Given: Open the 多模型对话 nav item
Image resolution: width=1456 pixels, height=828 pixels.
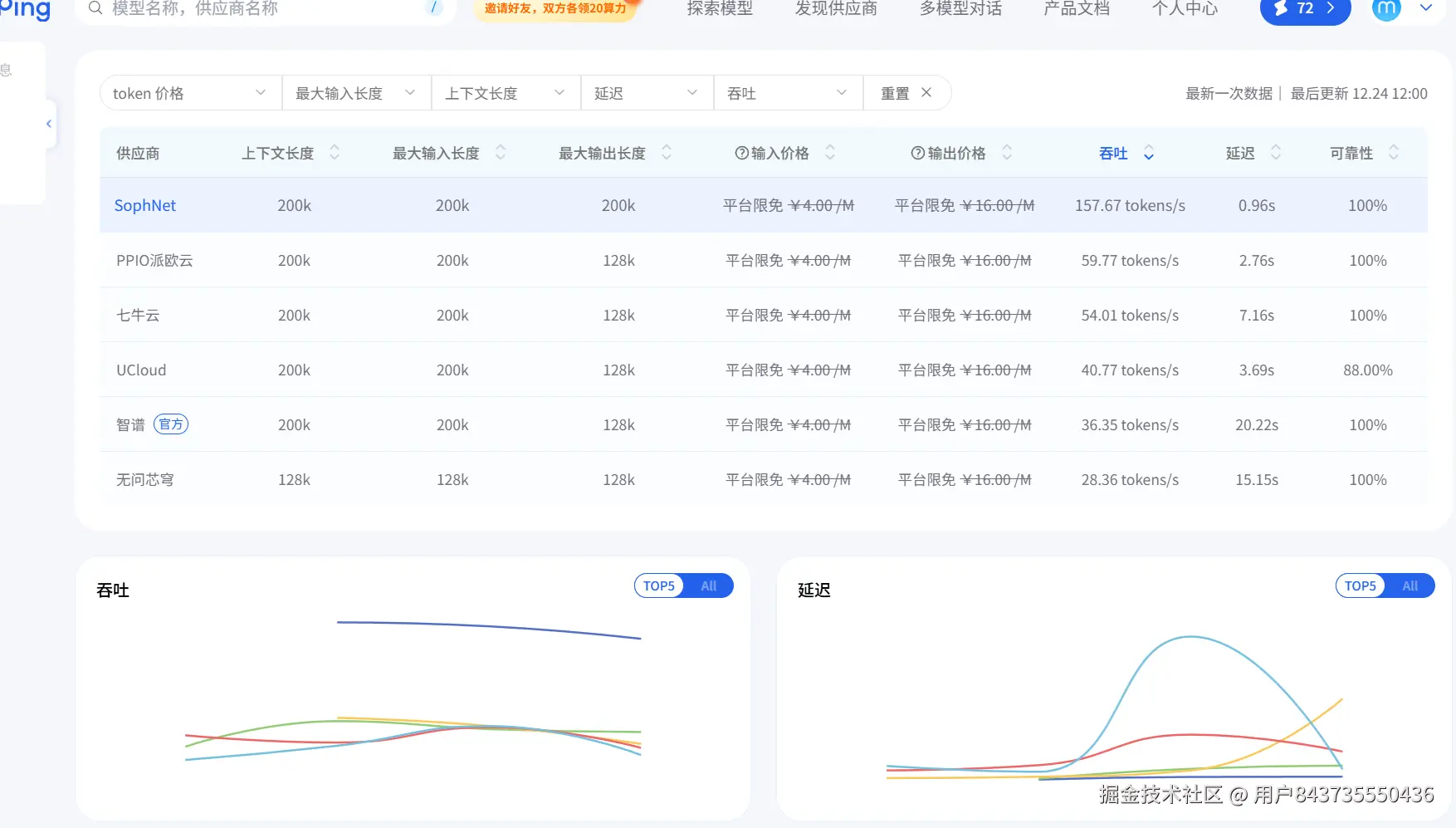Looking at the screenshot, I should click(960, 8).
